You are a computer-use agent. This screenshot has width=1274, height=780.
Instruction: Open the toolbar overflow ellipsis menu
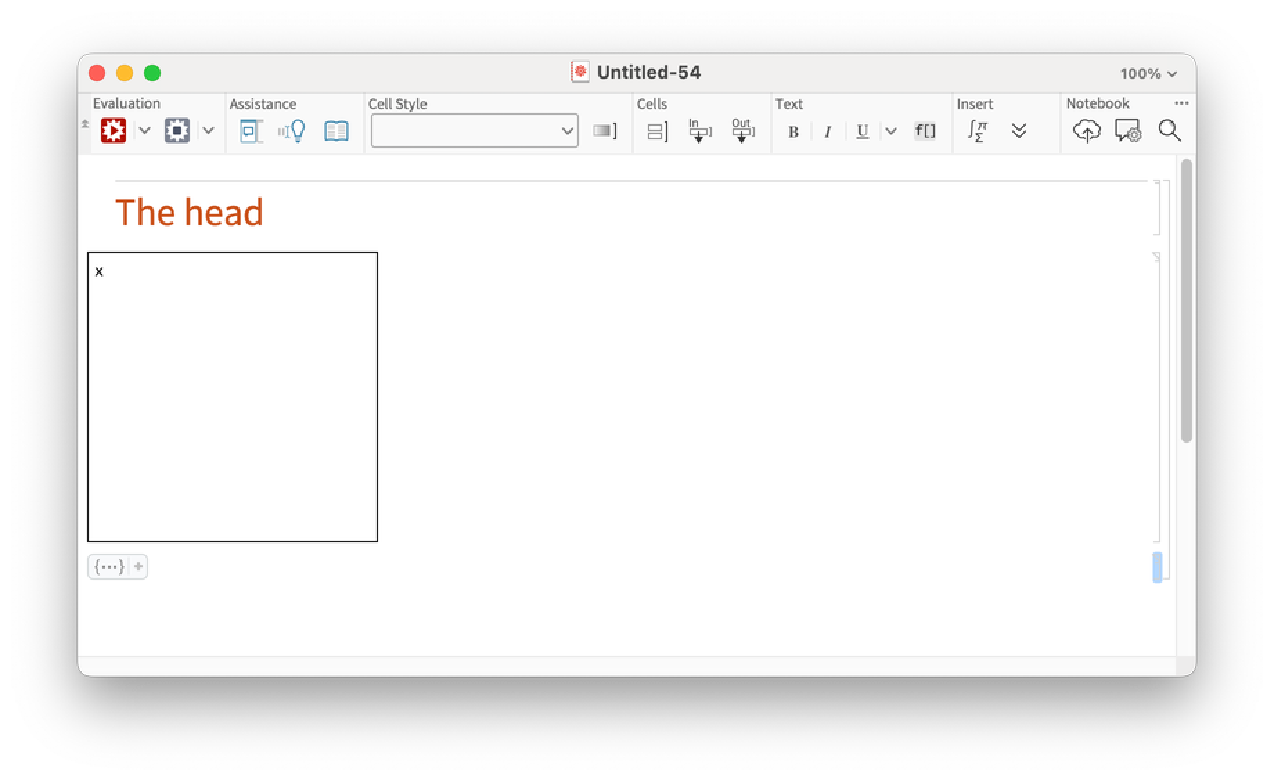pyautogui.click(x=1181, y=103)
